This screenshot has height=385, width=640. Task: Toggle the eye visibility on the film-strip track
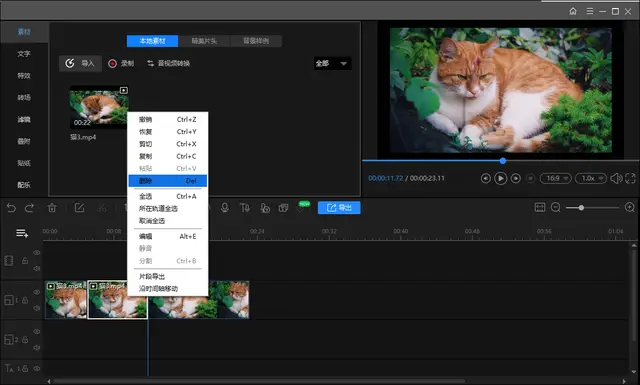37,253
